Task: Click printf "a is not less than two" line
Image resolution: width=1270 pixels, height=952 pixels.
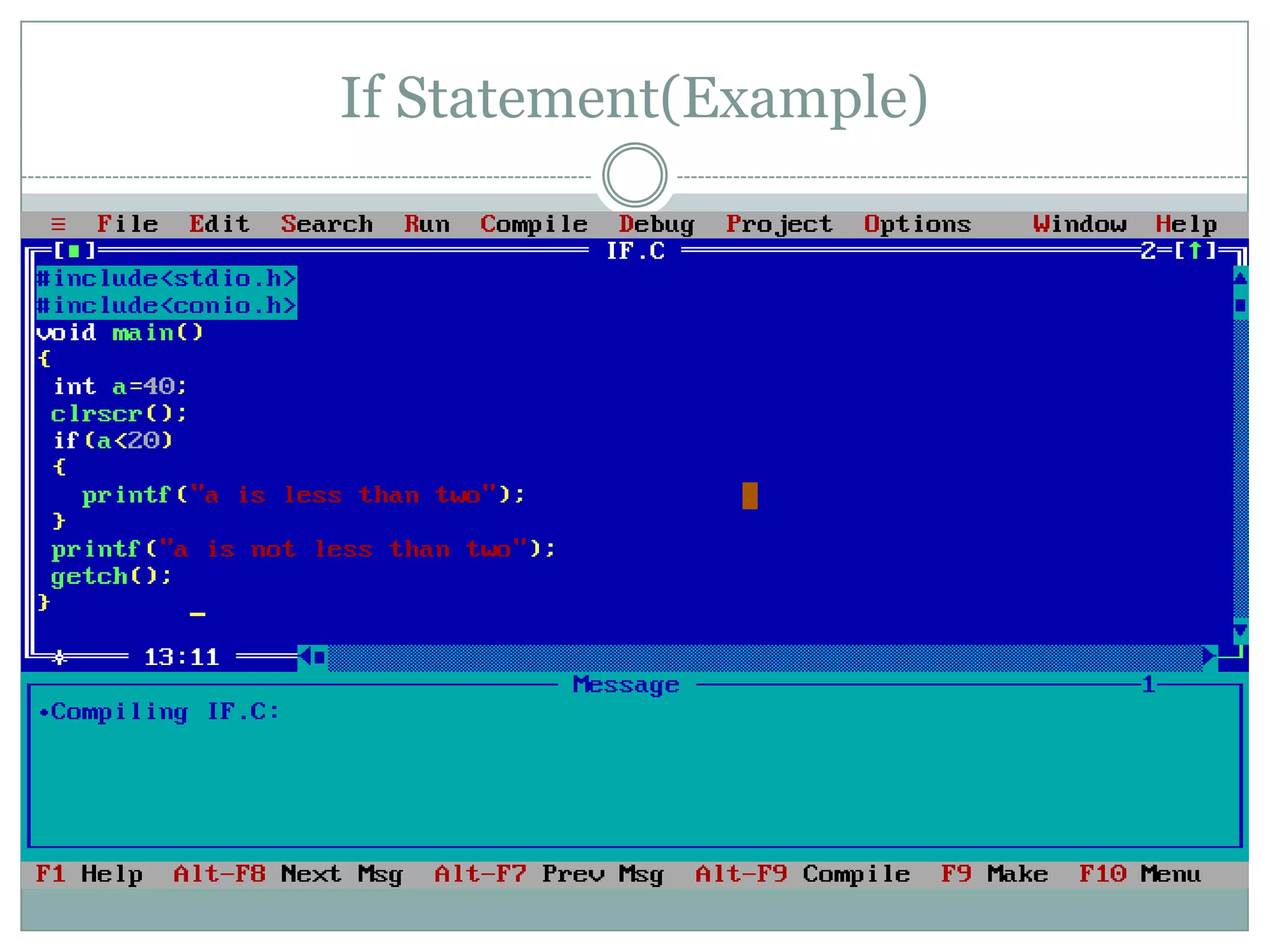Action: (x=303, y=549)
